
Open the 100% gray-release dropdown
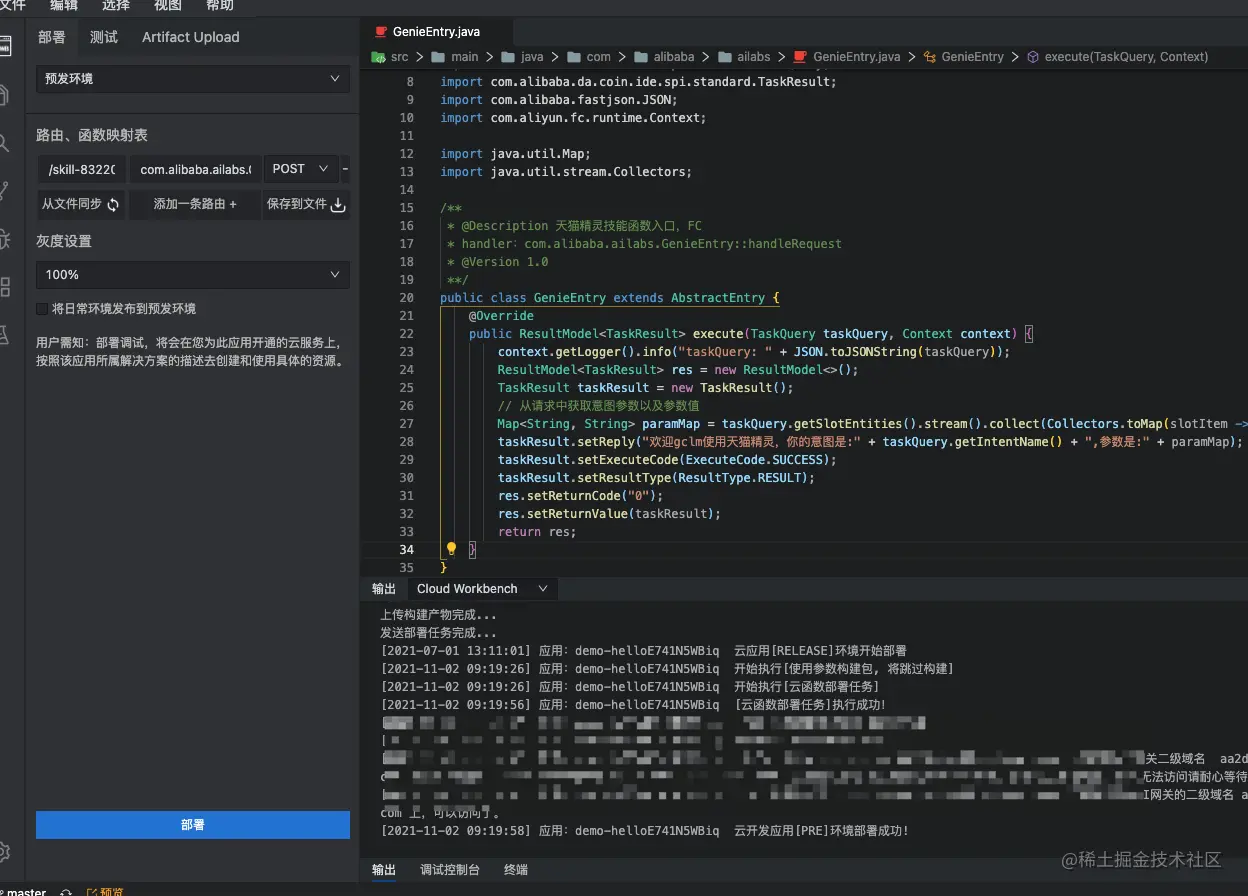pos(193,274)
